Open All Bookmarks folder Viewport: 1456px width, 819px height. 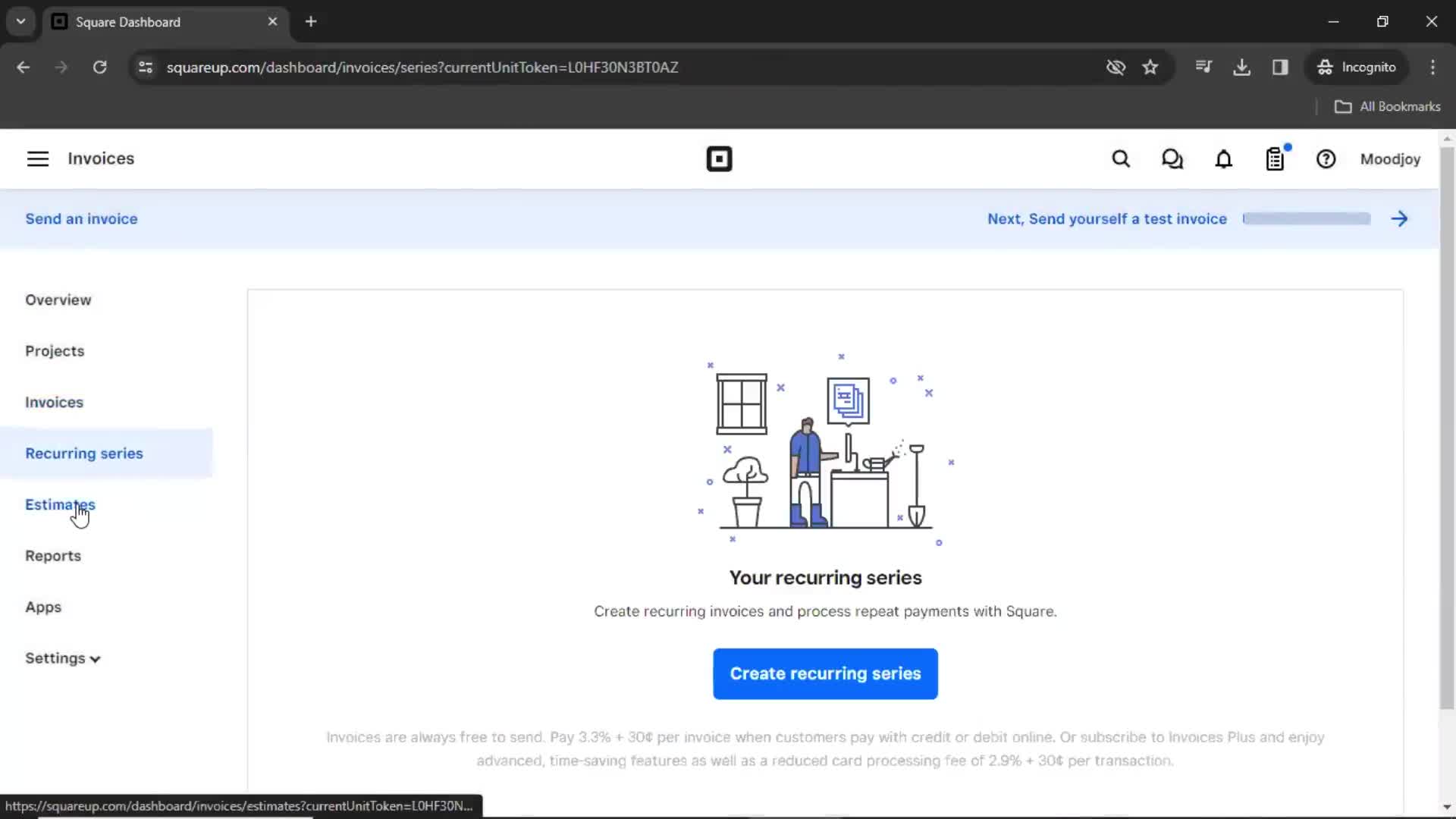click(x=1388, y=107)
